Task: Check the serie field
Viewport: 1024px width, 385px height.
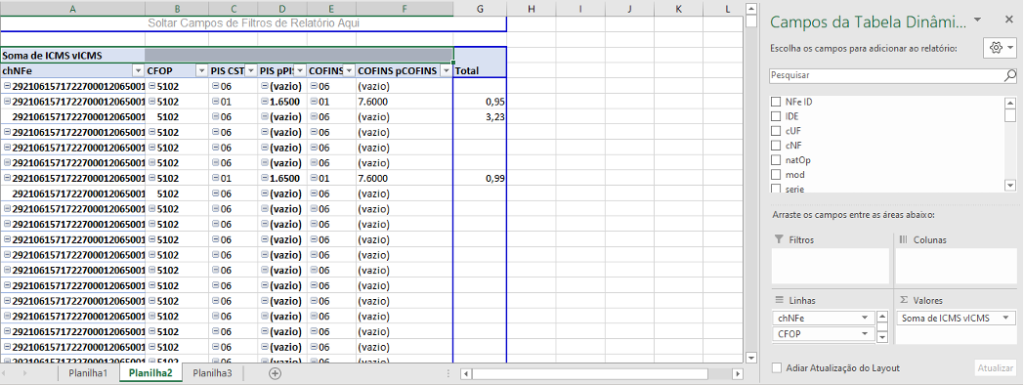Action: tap(776, 189)
